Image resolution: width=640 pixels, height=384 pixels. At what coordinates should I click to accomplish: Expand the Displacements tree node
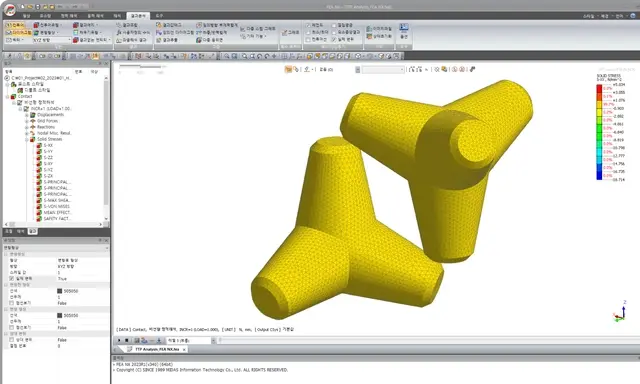click(x=27, y=115)
